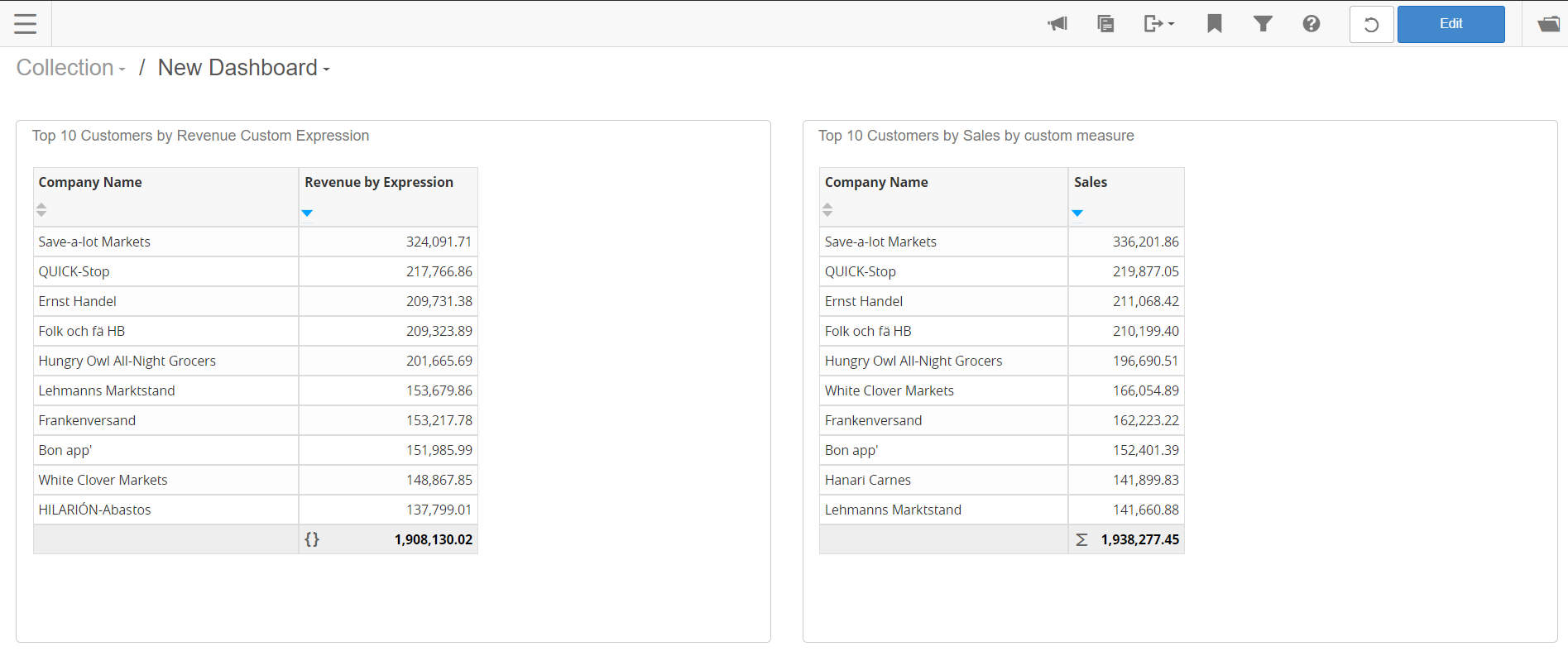This screenshot has height=656, width=1568.
Task: Open the help question mark icon
Action: click(1311, 24)
